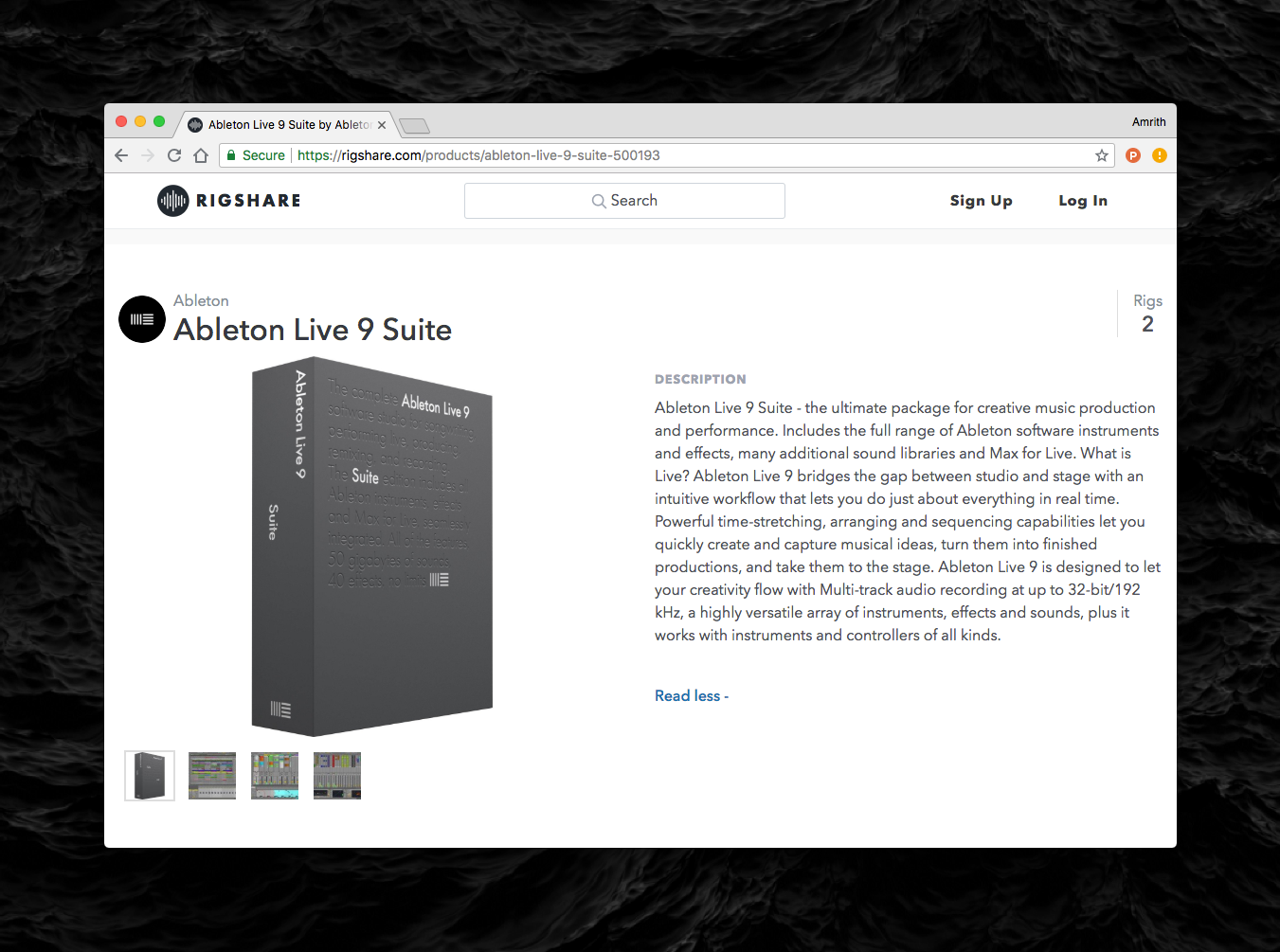Image resolution: width=1280 pixels, height=952 pixels.
Task: Select the fourth screenshot thumbnail
Action: (x=337, y=776)
